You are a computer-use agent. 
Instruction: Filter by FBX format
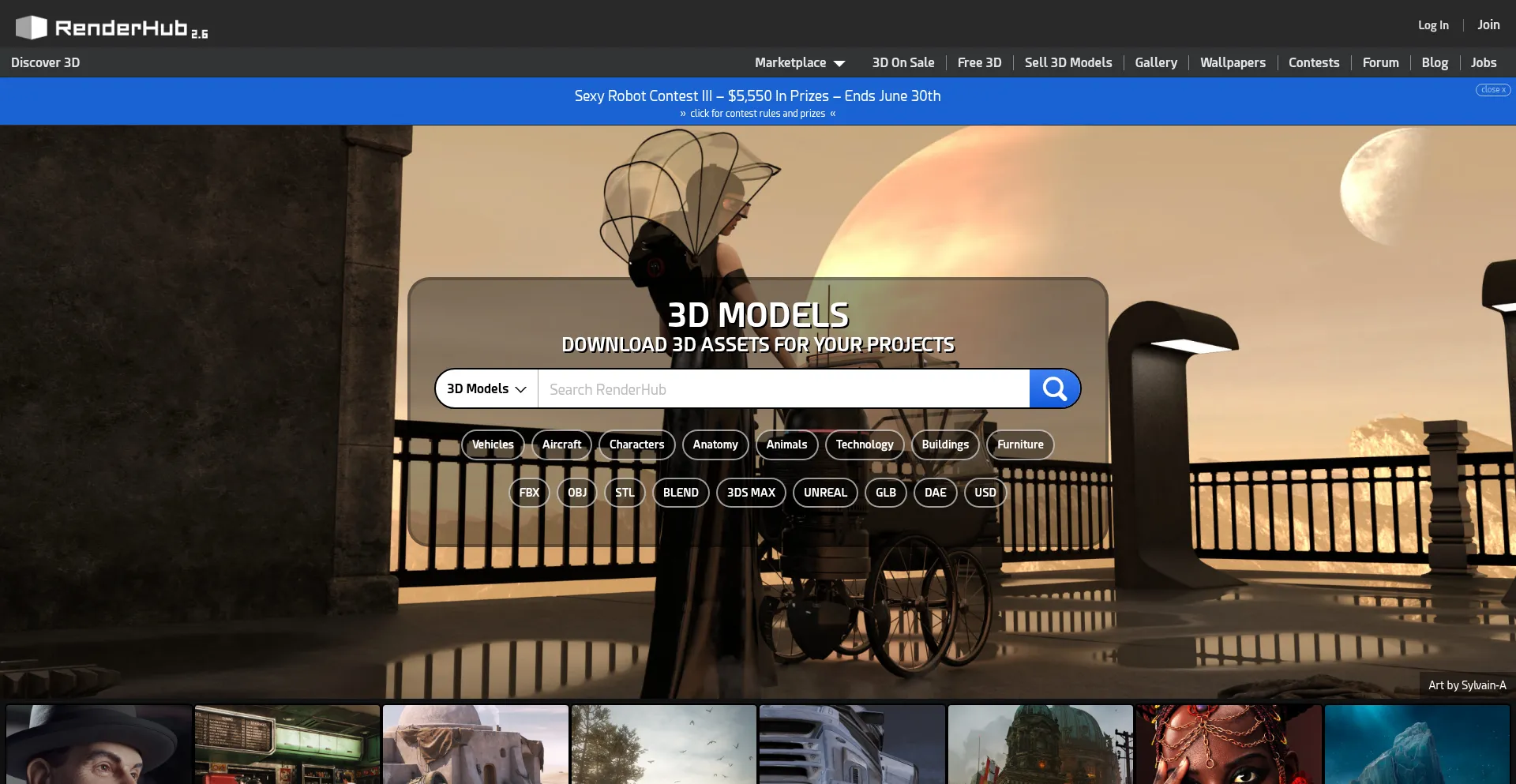click(529, 493)
